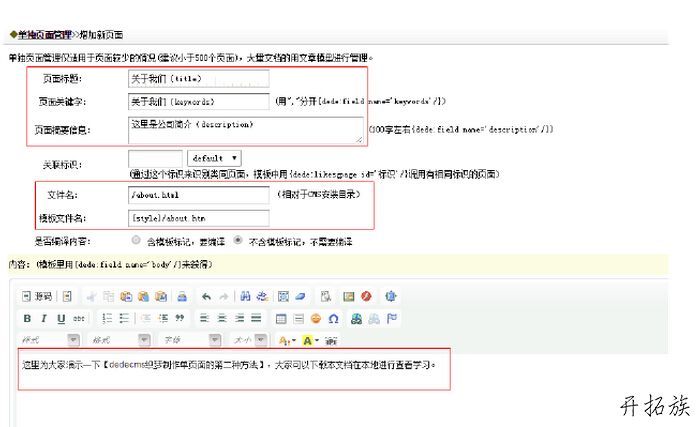Click the 文件名 field containing /about.html
The height and width of the screenshot is (427, 700).
(199, 195)
